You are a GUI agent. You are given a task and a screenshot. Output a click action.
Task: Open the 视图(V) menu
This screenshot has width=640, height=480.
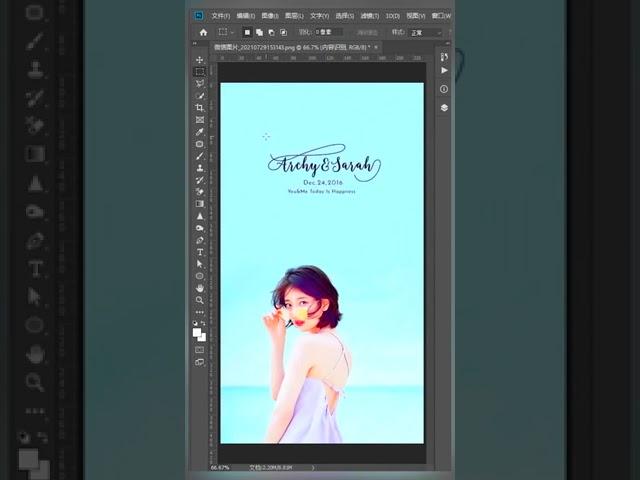[x=416, y=16]
